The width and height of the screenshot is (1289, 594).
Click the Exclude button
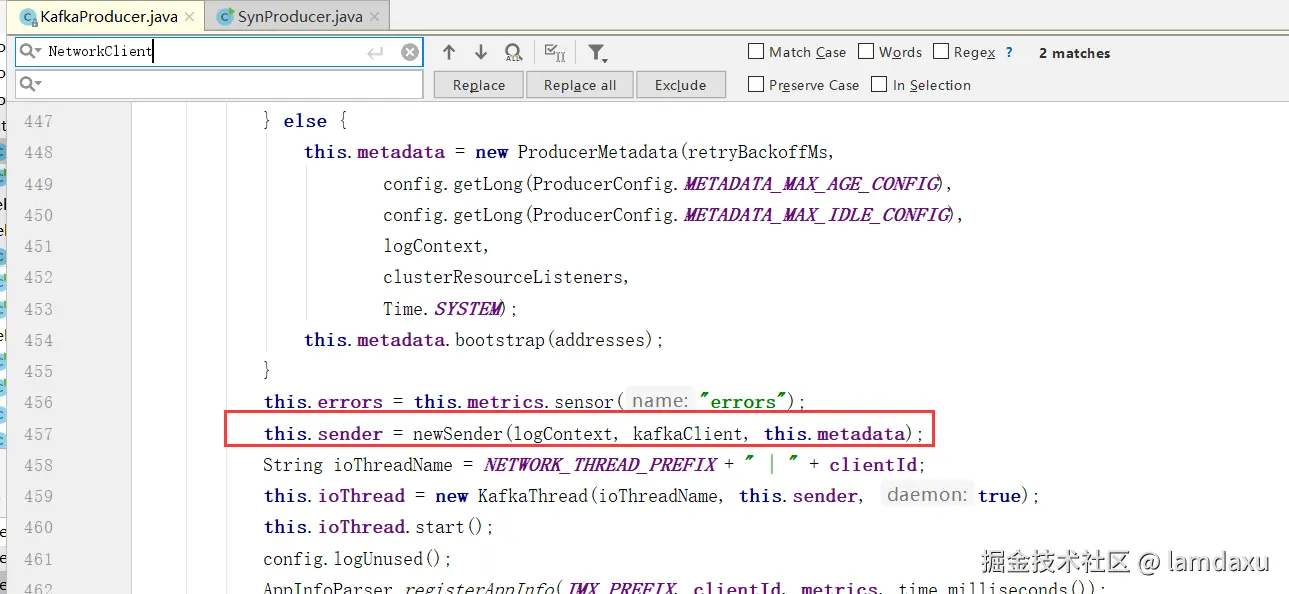(681, 85)
